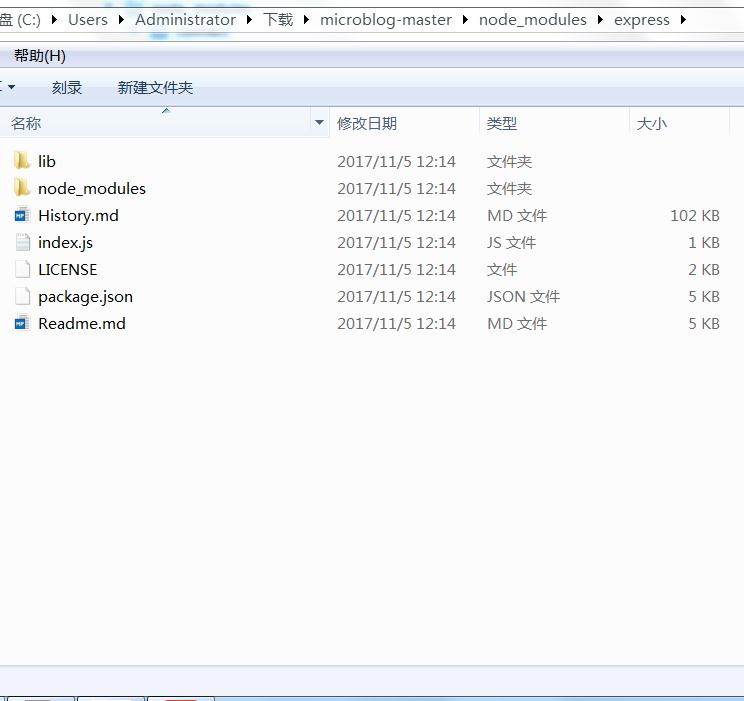Select the node_modules folder icon in list
This screenshot has width=744, height=701.
[22, 188]
